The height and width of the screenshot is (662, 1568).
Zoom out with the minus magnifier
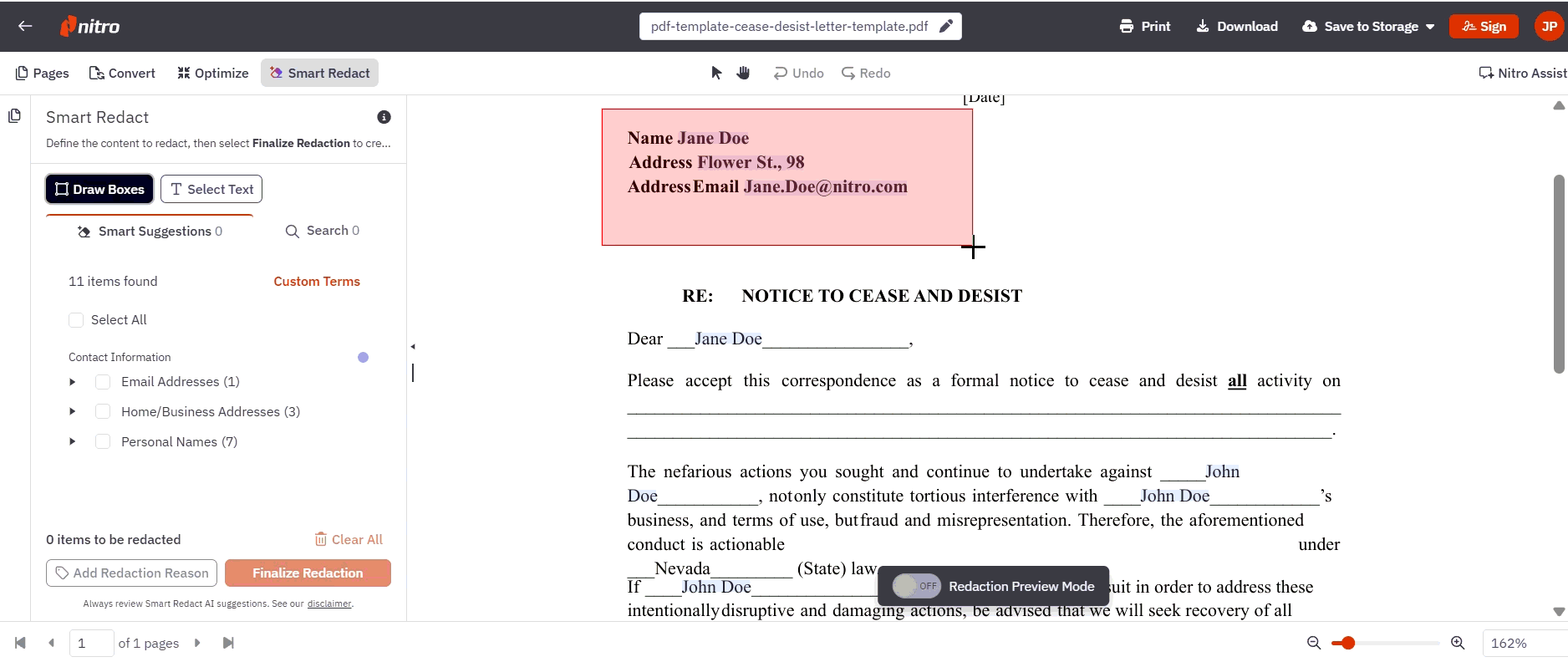(1314, 643)
